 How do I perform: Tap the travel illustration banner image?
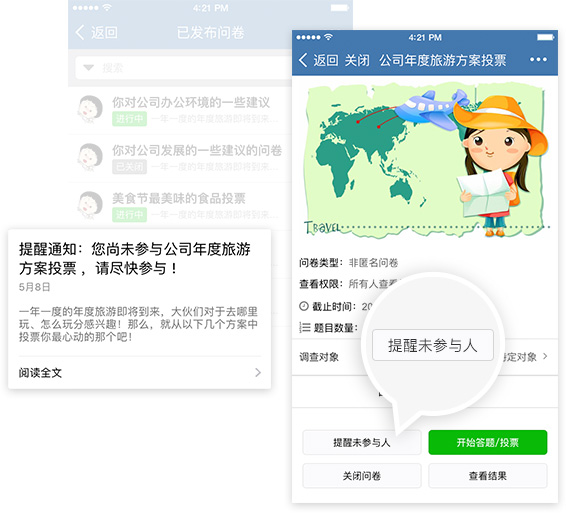[426, 160]
